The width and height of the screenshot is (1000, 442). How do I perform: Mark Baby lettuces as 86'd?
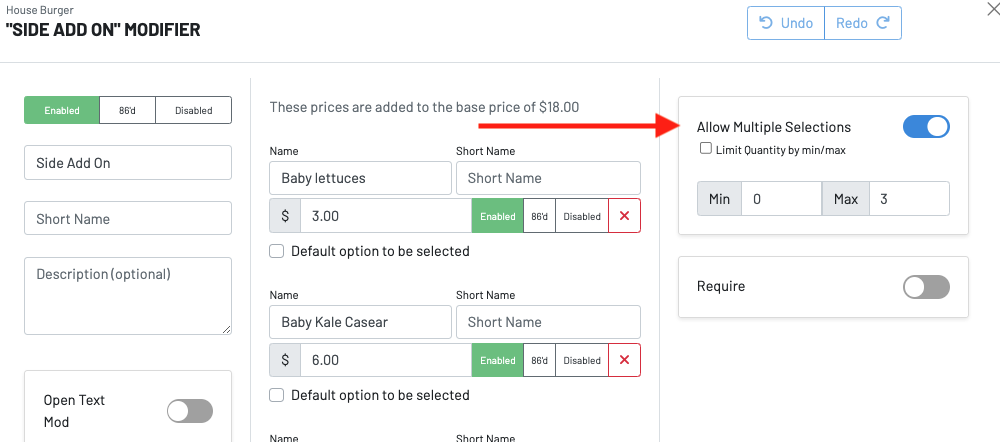point(539,216)
